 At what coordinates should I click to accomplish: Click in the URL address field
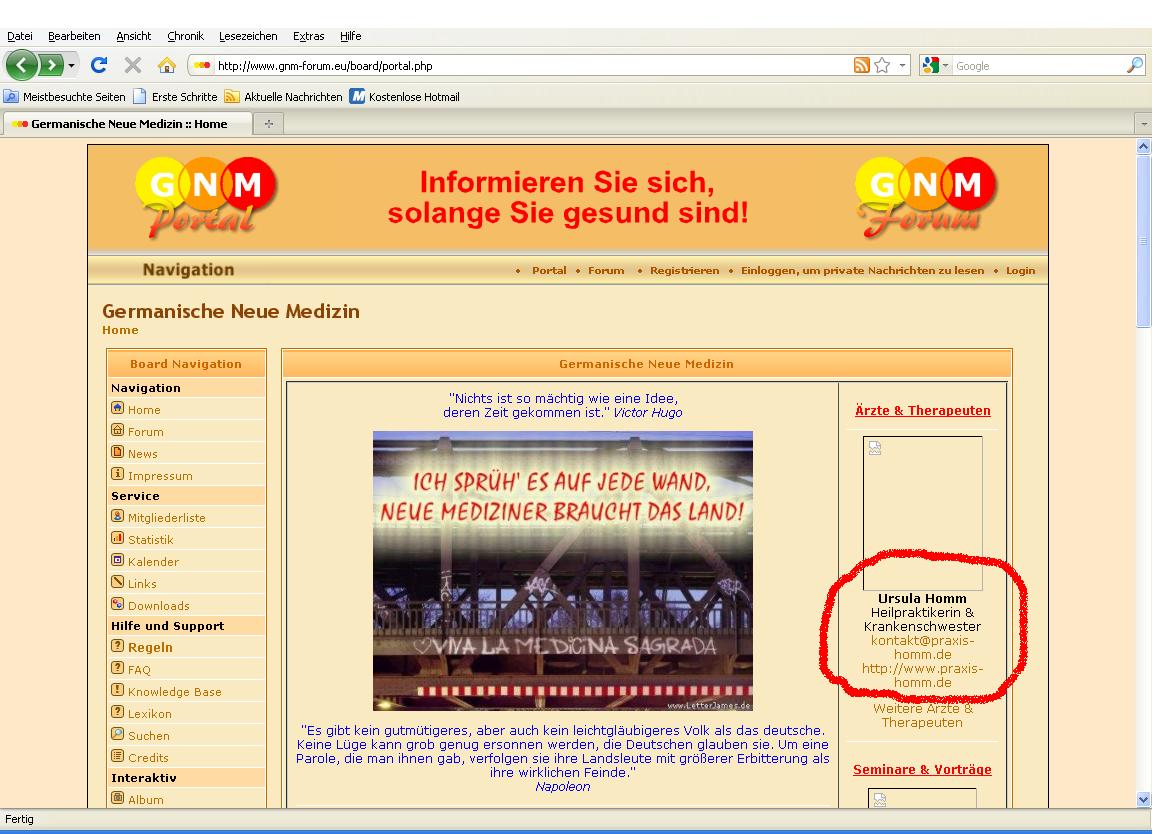point(520,66)
